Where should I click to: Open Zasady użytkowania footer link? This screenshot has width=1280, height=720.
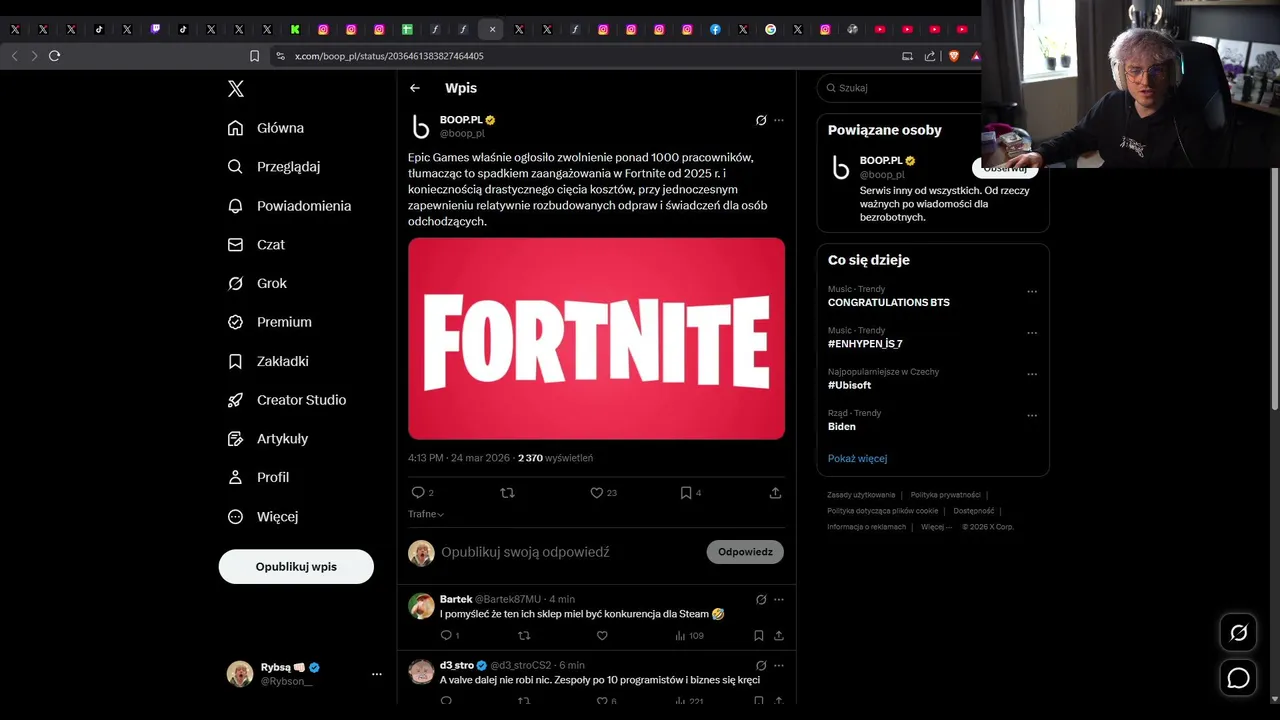click(x=861, y=495)
